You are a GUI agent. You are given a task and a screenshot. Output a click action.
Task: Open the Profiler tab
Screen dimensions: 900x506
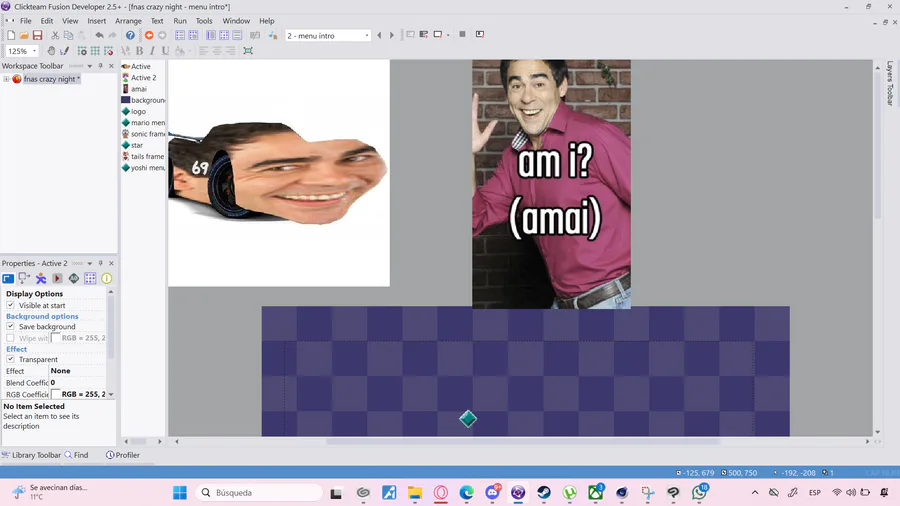(x=123, y=455)
